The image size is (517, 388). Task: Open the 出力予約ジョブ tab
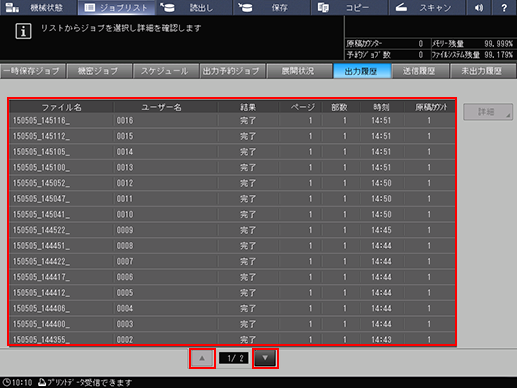point(232,71)
